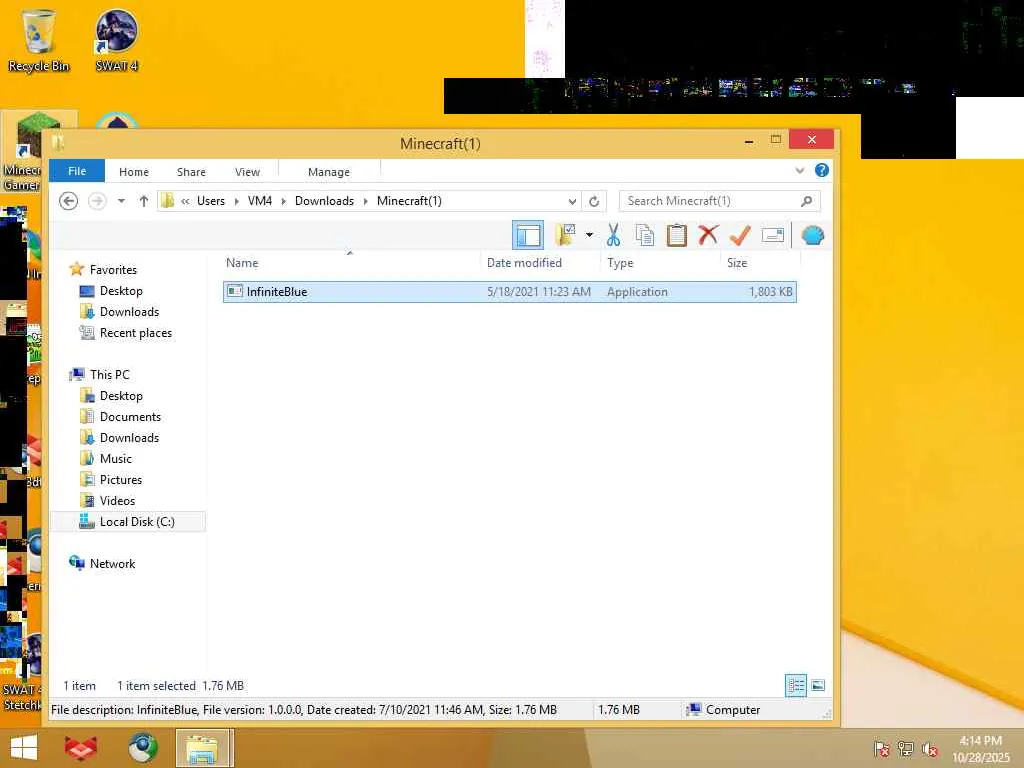Open Recent places in Favorites
Screen dimensions: 1024x768
(136, 332)
